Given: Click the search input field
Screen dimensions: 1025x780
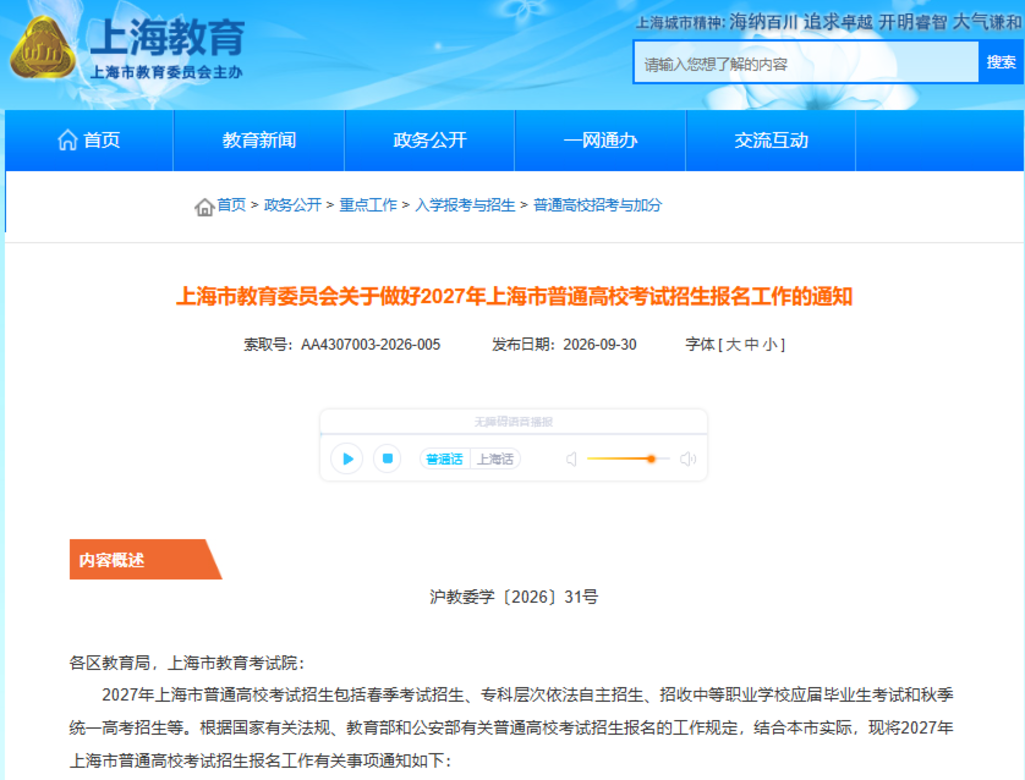Looking at the screenshot, I should pos(806,63).
